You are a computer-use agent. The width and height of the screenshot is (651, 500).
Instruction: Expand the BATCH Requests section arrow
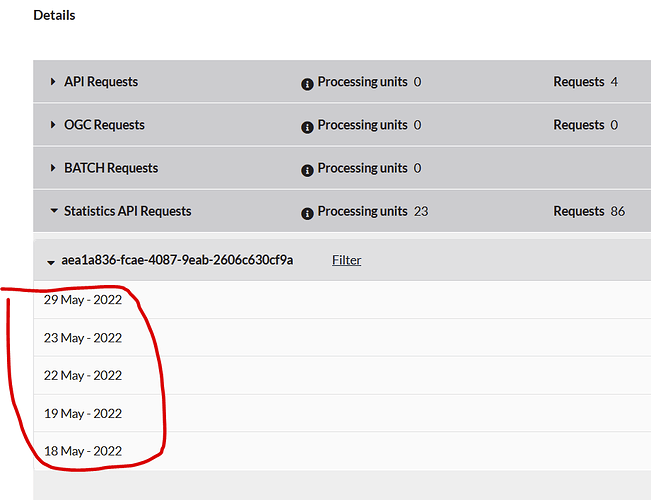53,168
